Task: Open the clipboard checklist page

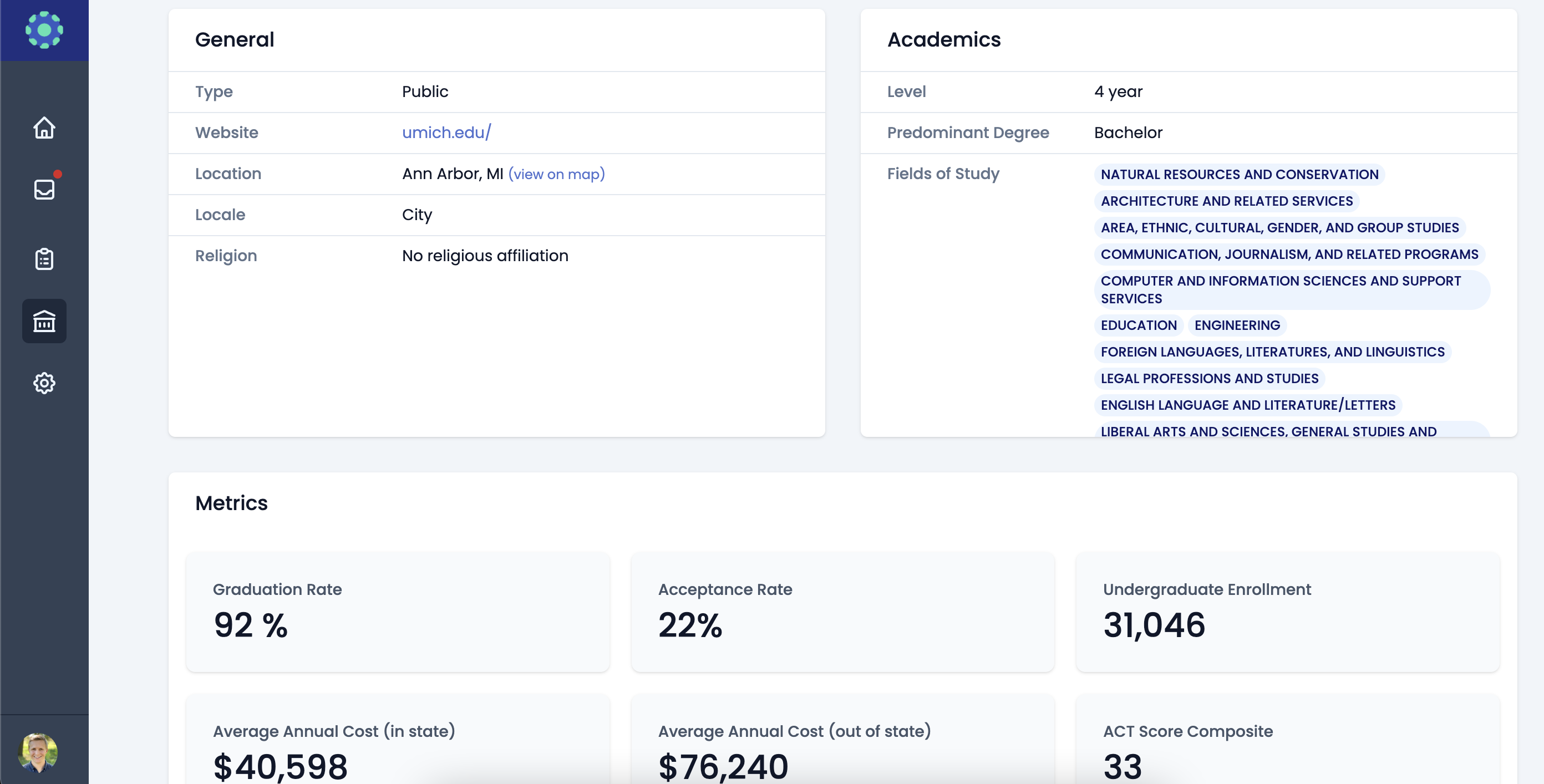Action: pos(44,259)
